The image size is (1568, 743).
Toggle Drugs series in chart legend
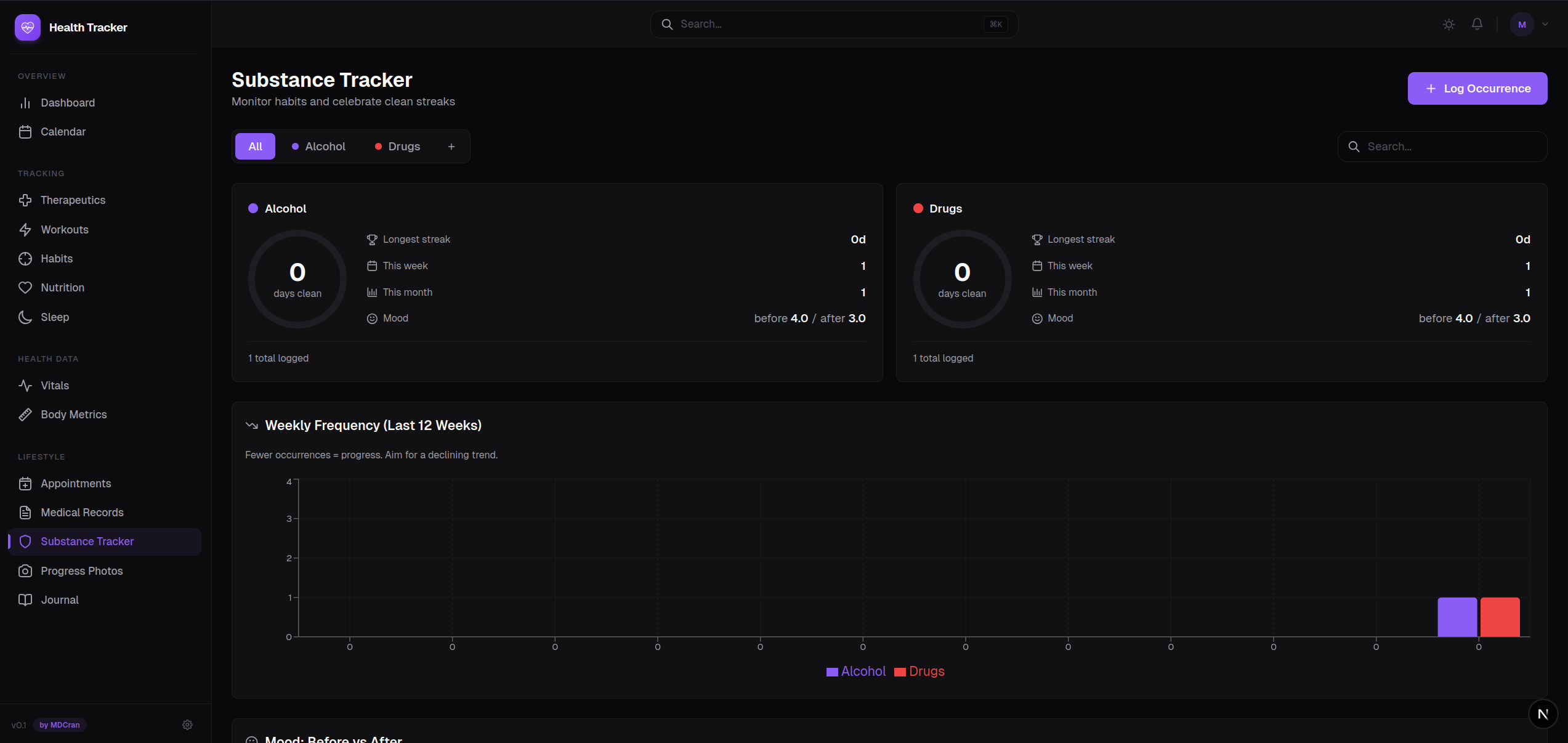(x=919, y=672)
